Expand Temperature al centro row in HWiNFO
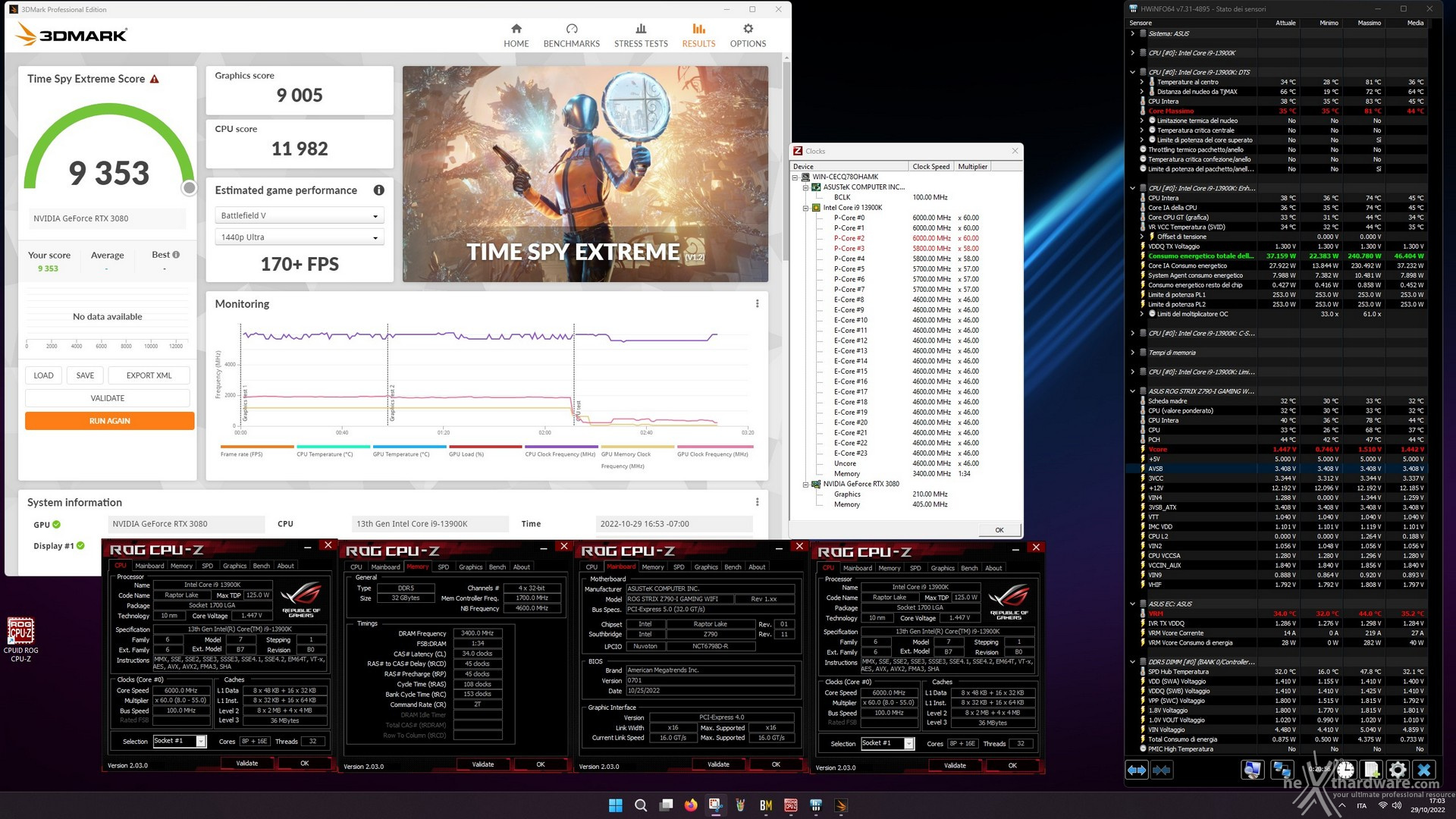 point(1142,82)
